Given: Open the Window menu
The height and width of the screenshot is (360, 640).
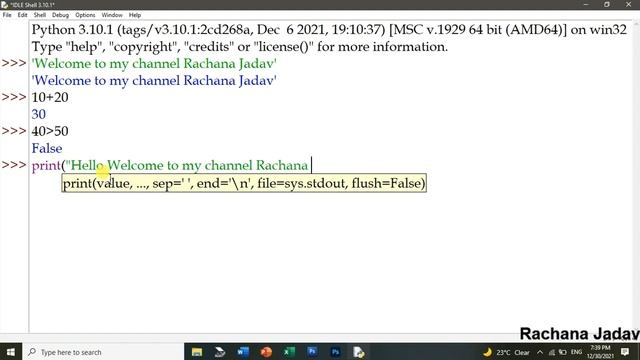Looking at the screenshot, I should click(112, 15).
